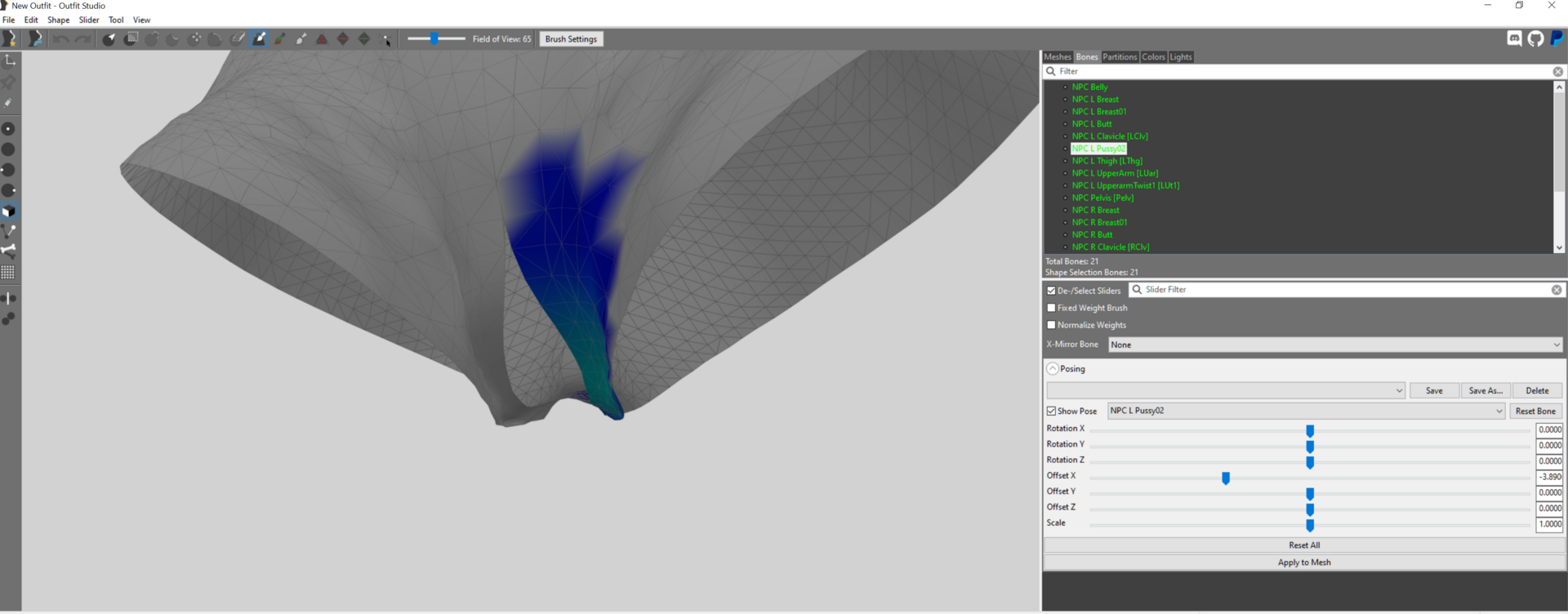
Task: Choose the Flip Edge tool icon
Action: click(343, 38)
